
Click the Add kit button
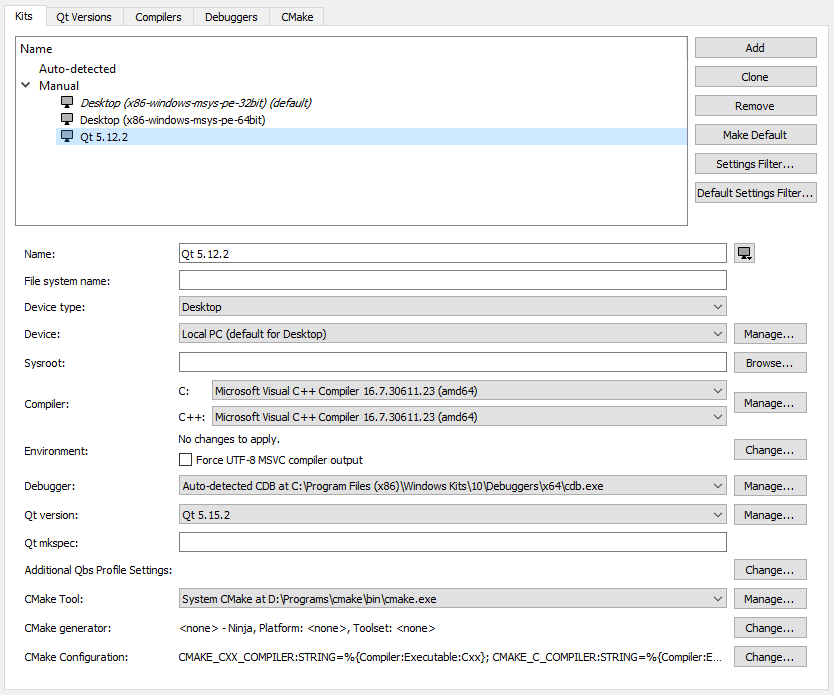pyautogui.click(x=755, y=48)
